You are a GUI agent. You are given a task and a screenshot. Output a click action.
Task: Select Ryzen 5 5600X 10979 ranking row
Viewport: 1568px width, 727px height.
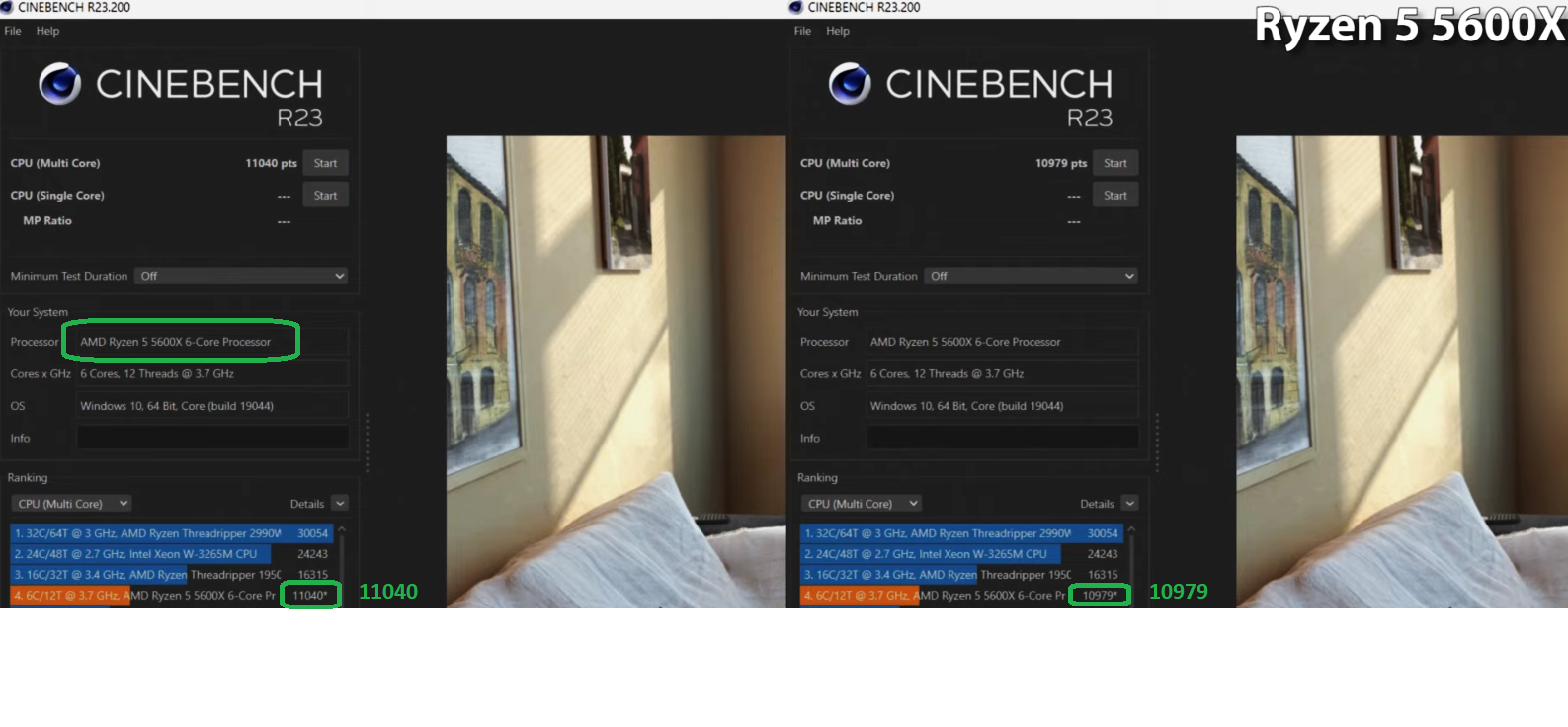tap(961, 596)
